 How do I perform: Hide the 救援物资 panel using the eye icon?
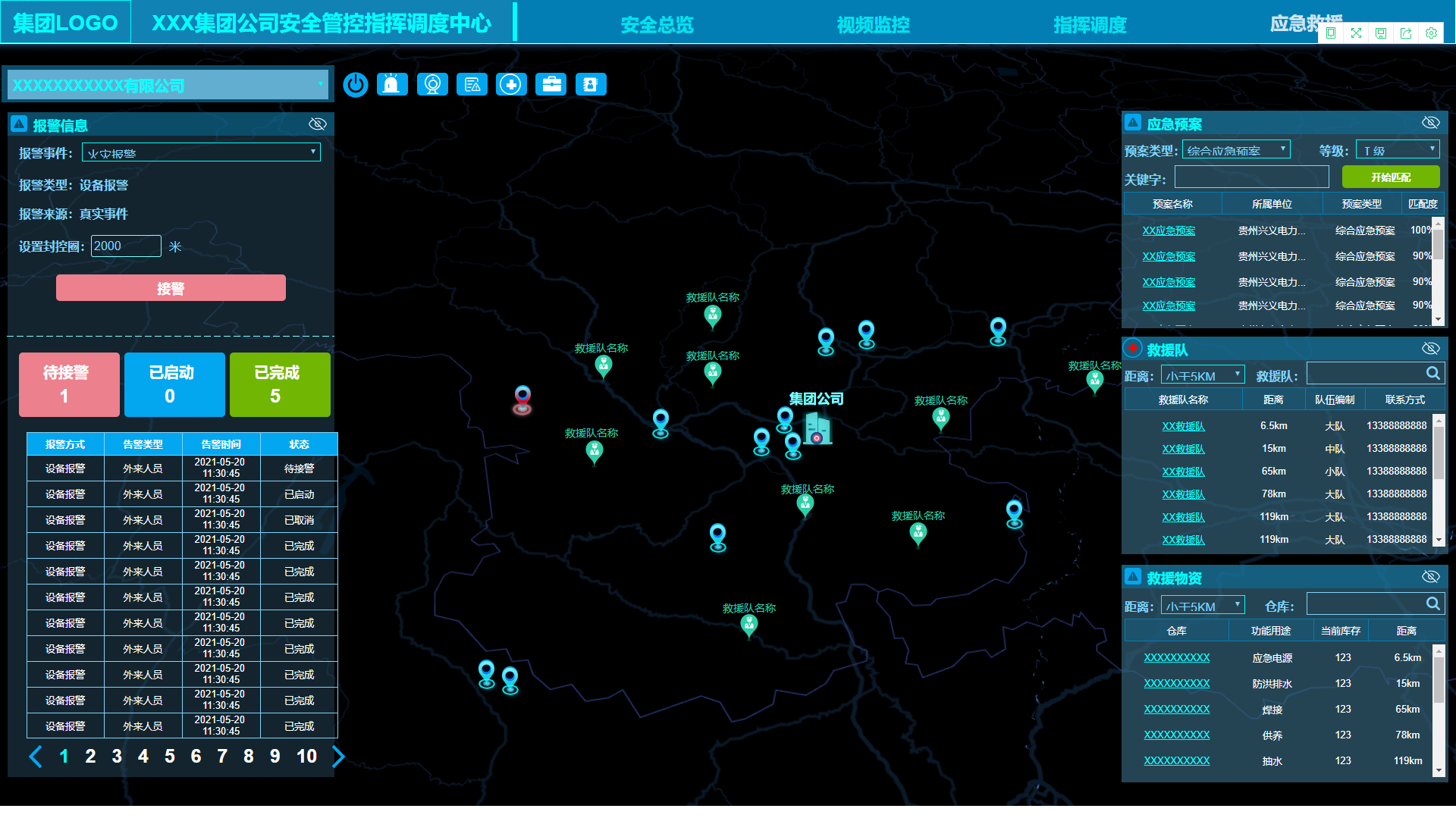[x=1431, y=577]
